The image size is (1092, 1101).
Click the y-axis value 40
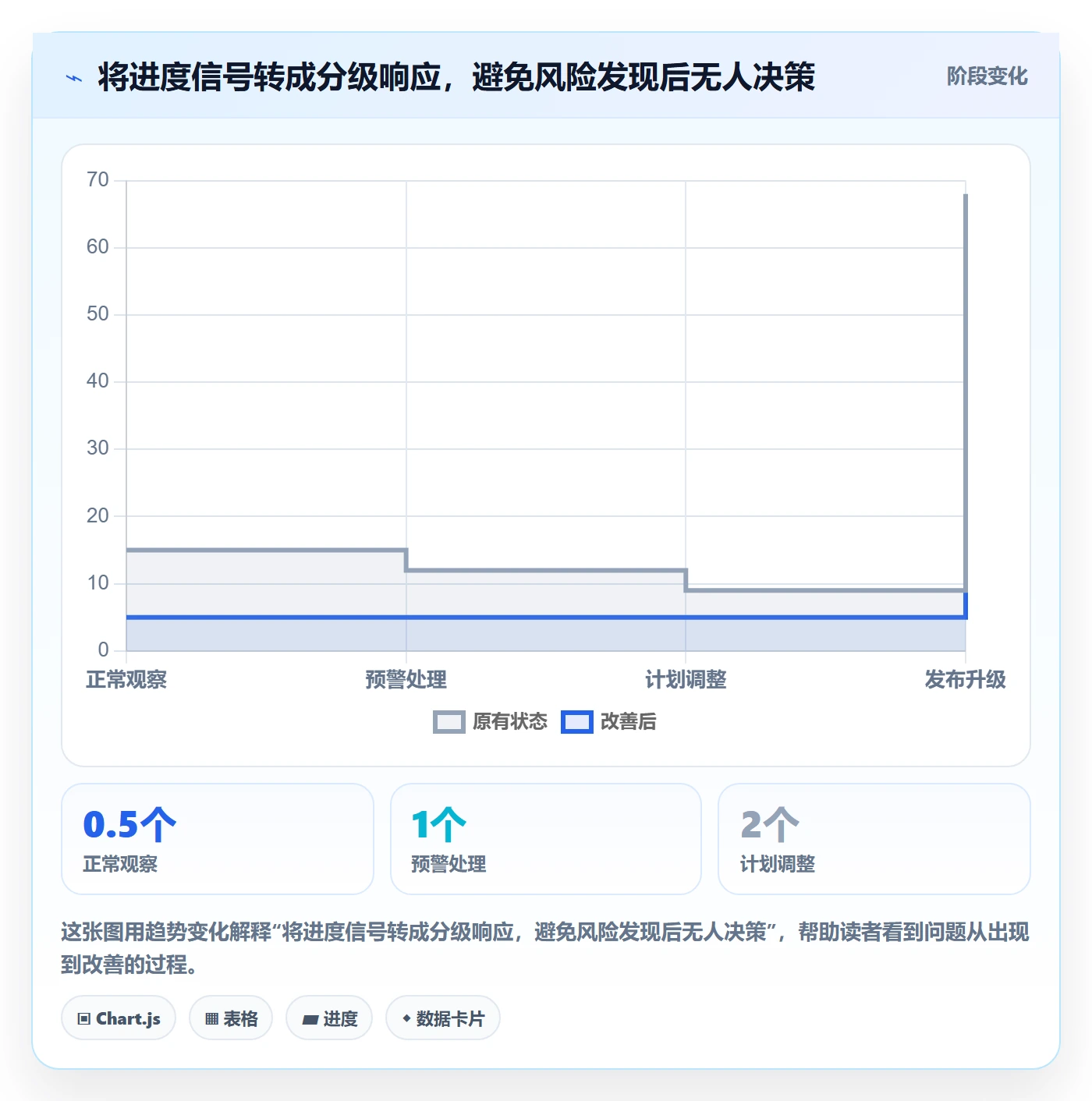[x=97, y=381]
